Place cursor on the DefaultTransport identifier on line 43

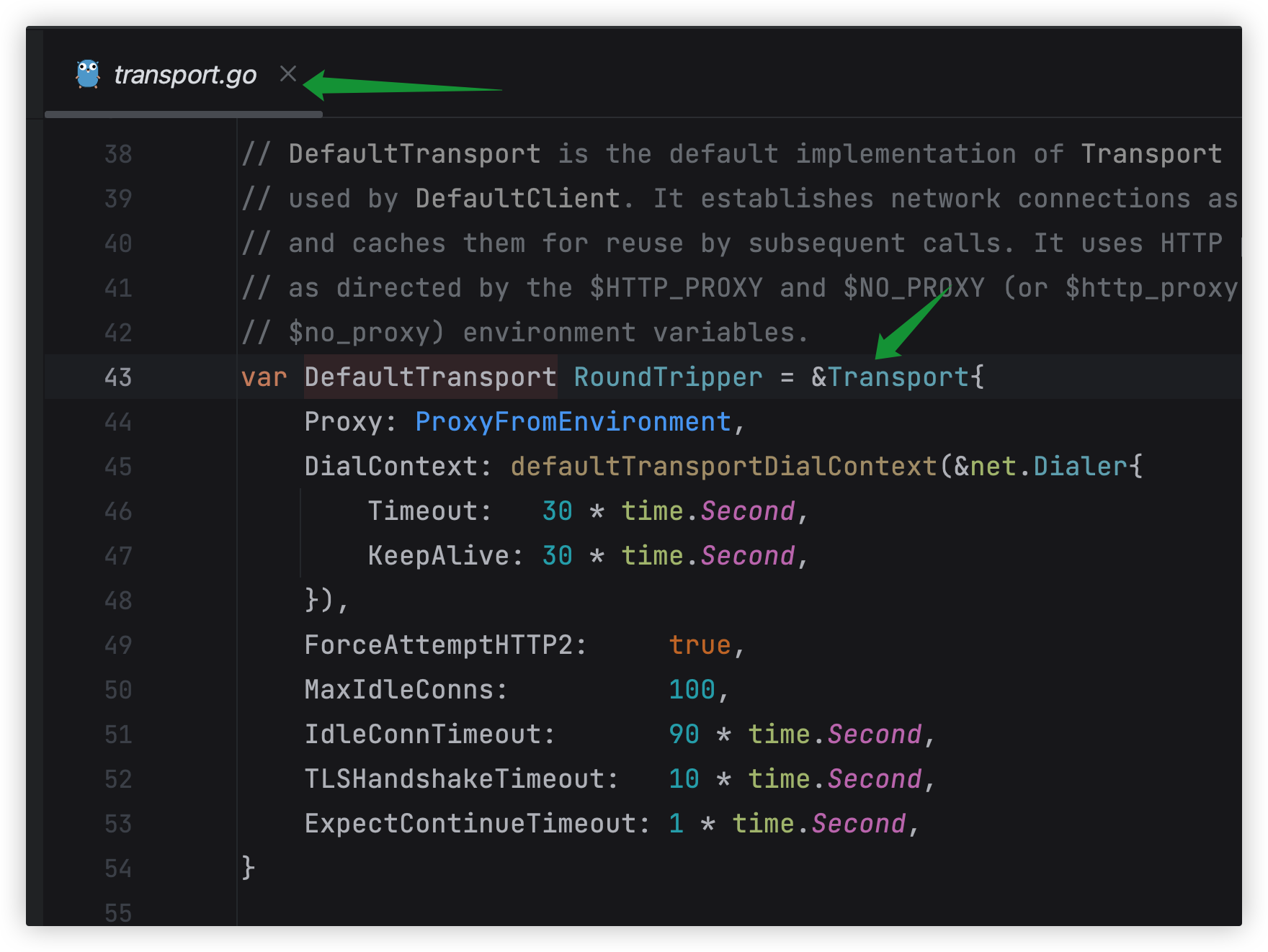(430, 377)
